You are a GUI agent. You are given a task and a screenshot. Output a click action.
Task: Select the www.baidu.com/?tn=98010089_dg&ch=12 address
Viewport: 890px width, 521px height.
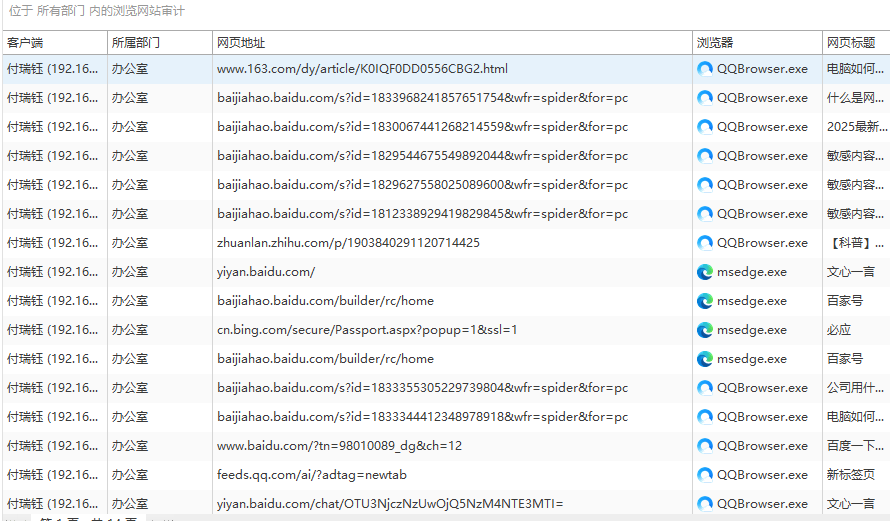(339, 446)
